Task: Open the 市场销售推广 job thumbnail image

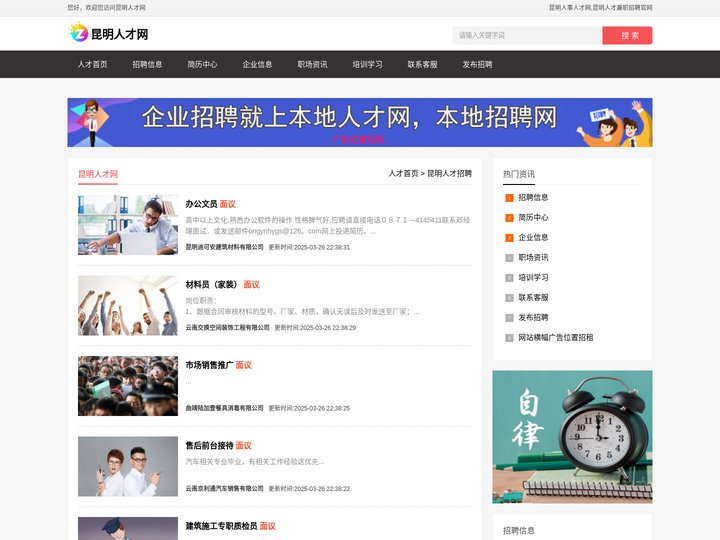Action: (x=128, y=386)
